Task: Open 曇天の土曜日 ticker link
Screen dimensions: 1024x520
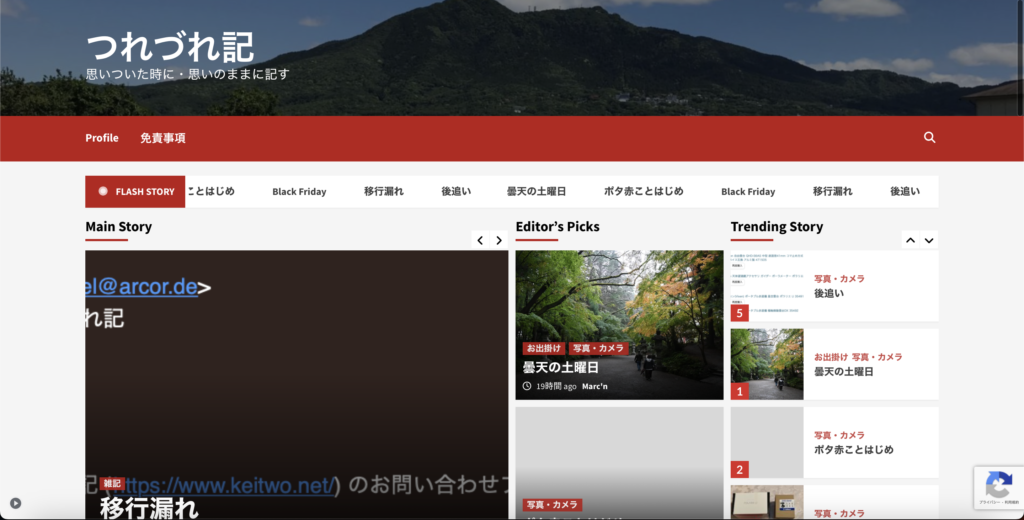Action: tap(536, 191)
